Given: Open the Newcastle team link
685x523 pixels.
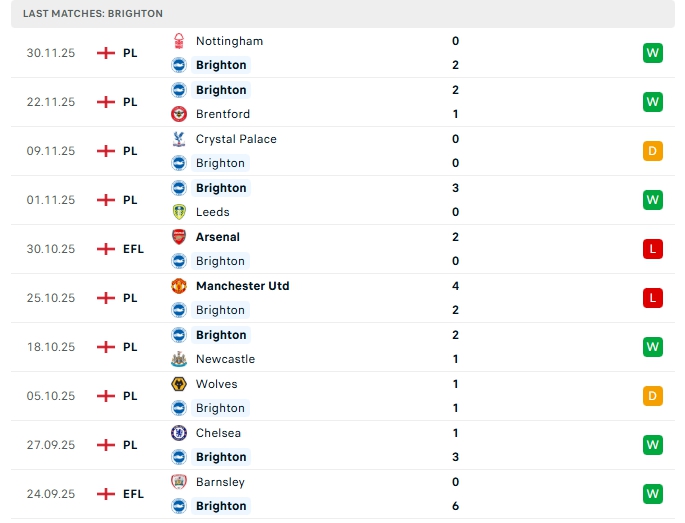Looking at the screenshot, I should (225, 359).
